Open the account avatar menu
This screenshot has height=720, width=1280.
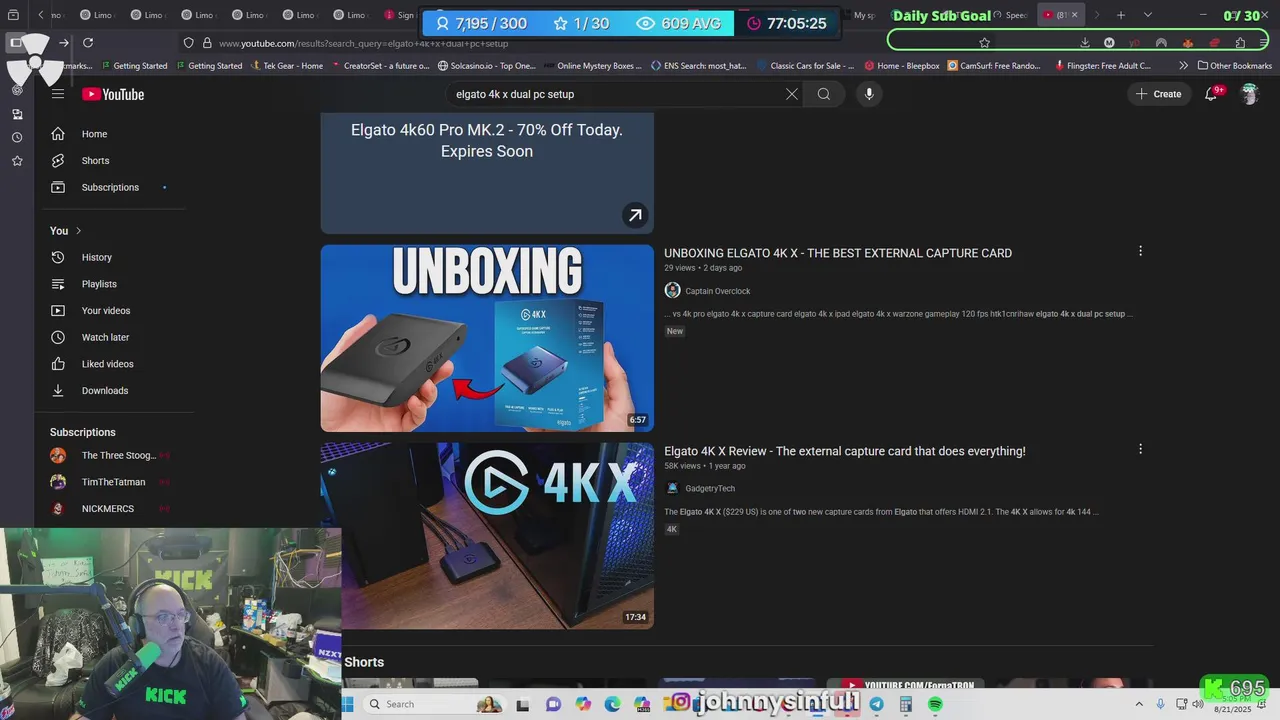click(x=1249, y=94)
